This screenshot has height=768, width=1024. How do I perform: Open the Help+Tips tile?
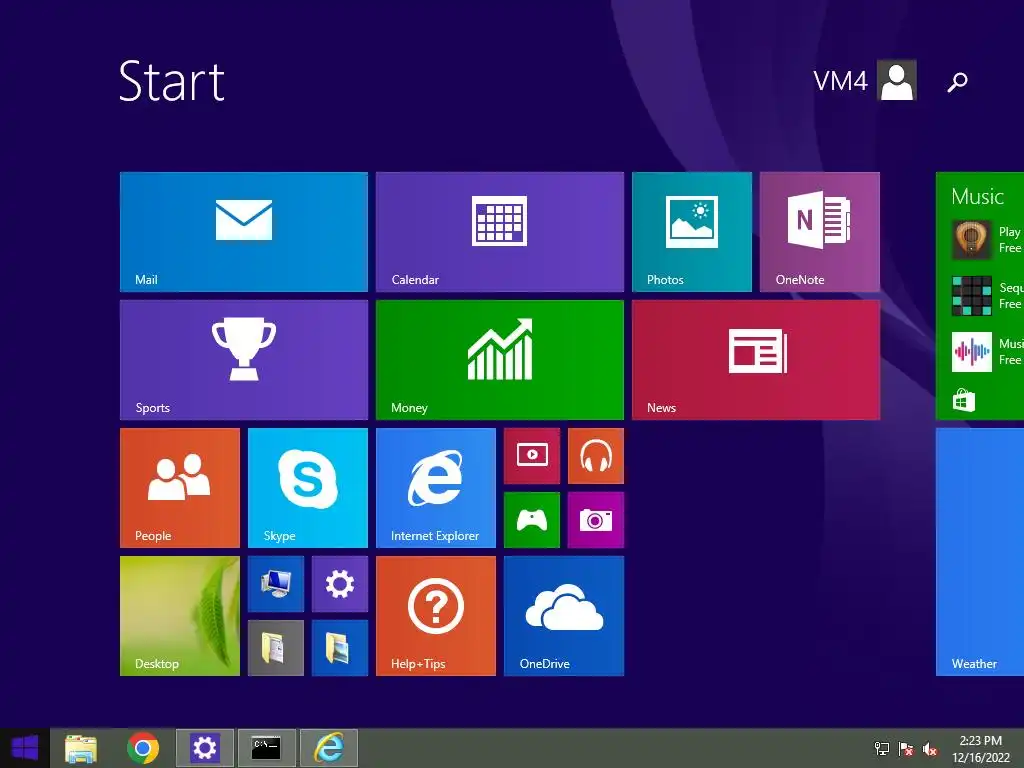click(x=436, y=616)
